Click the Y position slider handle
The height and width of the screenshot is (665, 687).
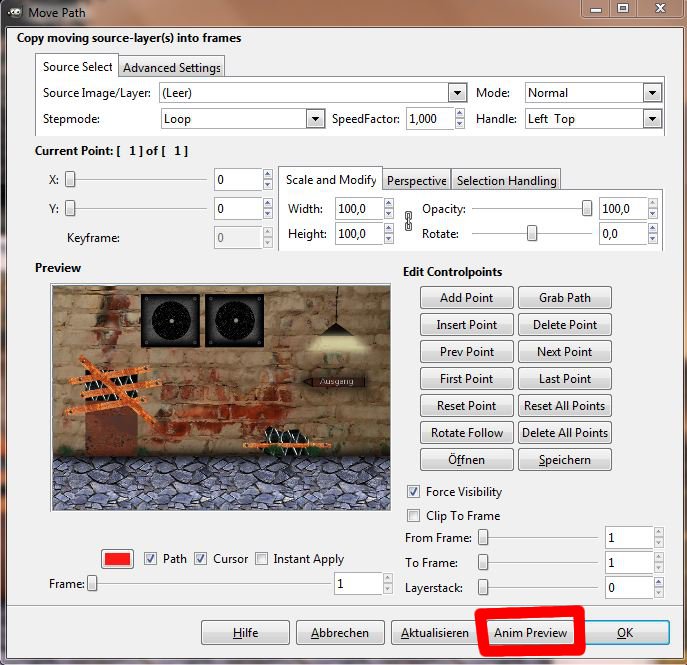pyautogui.click(x=70, y=209)
